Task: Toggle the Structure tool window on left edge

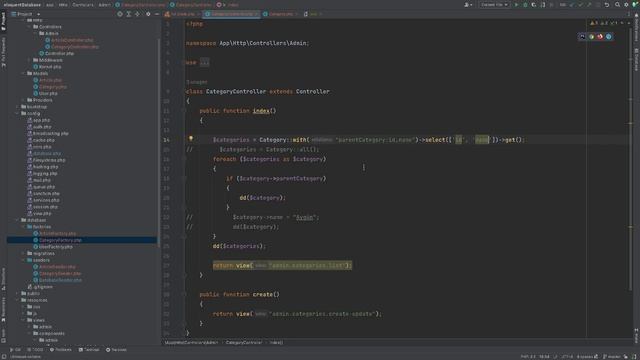Action: pyautogui.click(x=3, y=279)
